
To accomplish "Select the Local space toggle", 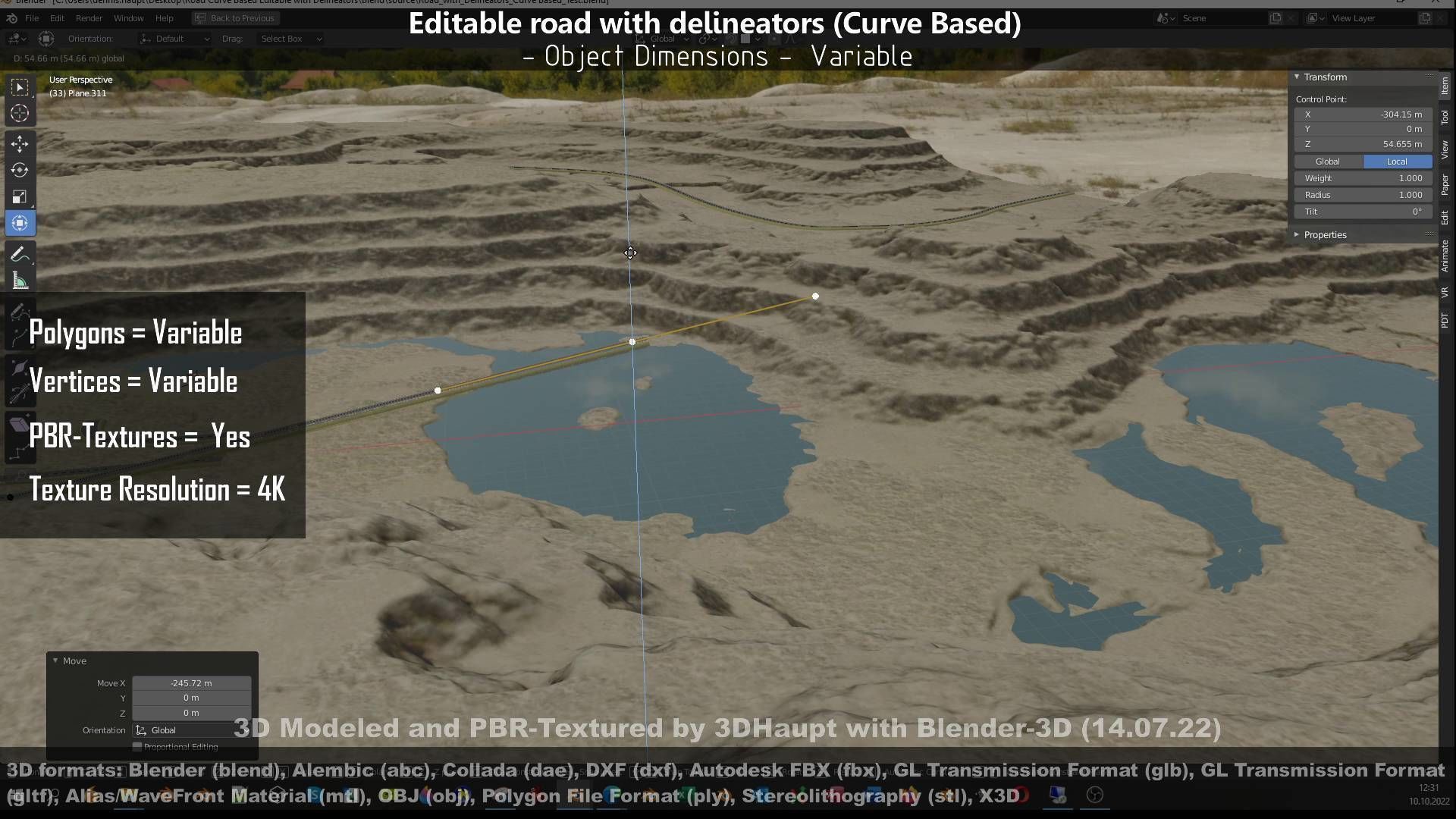I will coord(1397,162).
